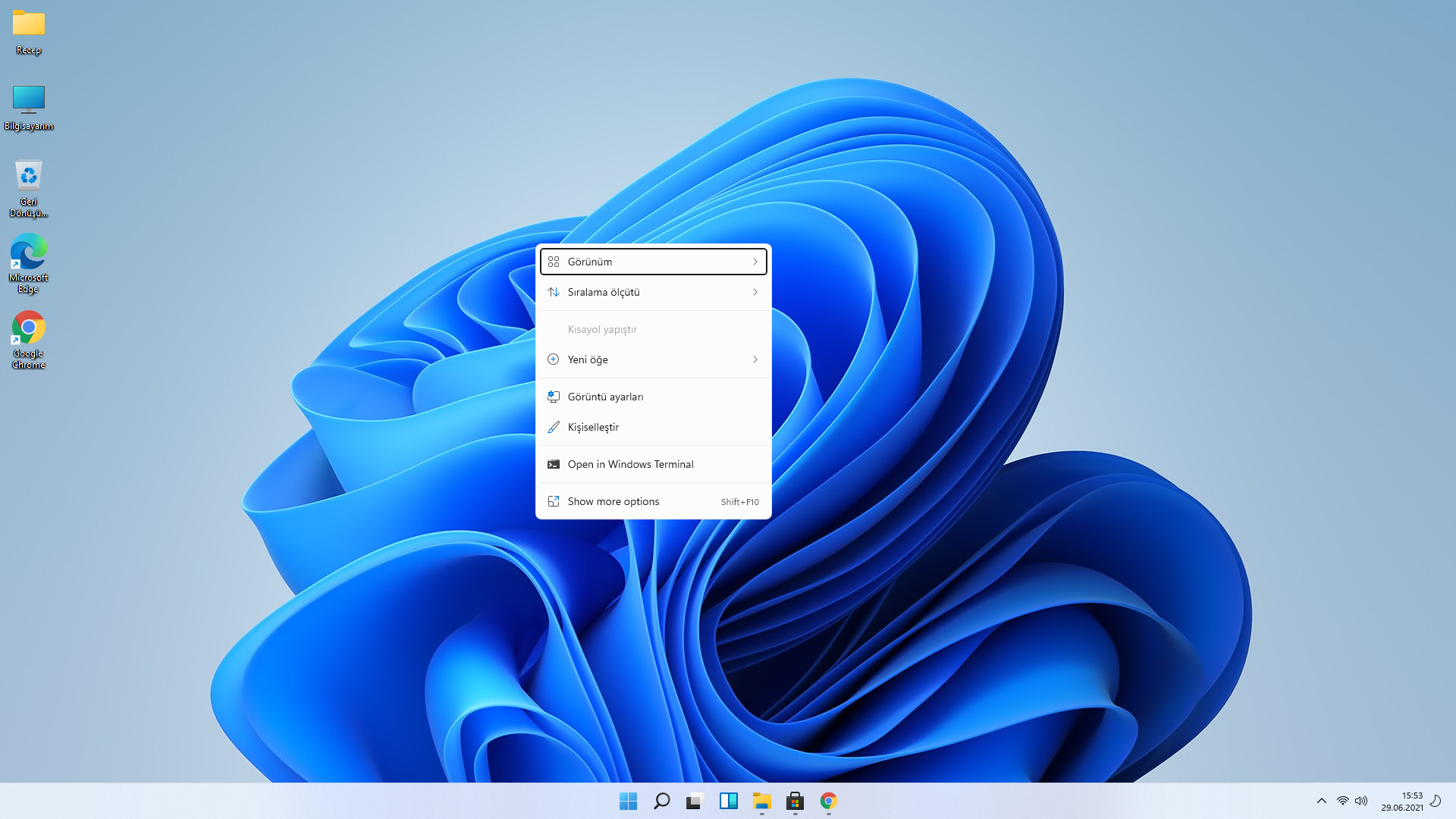Click Open in Windows Terminal
1456x819 pixels.
pyautogui.click(x=630, y=464)
